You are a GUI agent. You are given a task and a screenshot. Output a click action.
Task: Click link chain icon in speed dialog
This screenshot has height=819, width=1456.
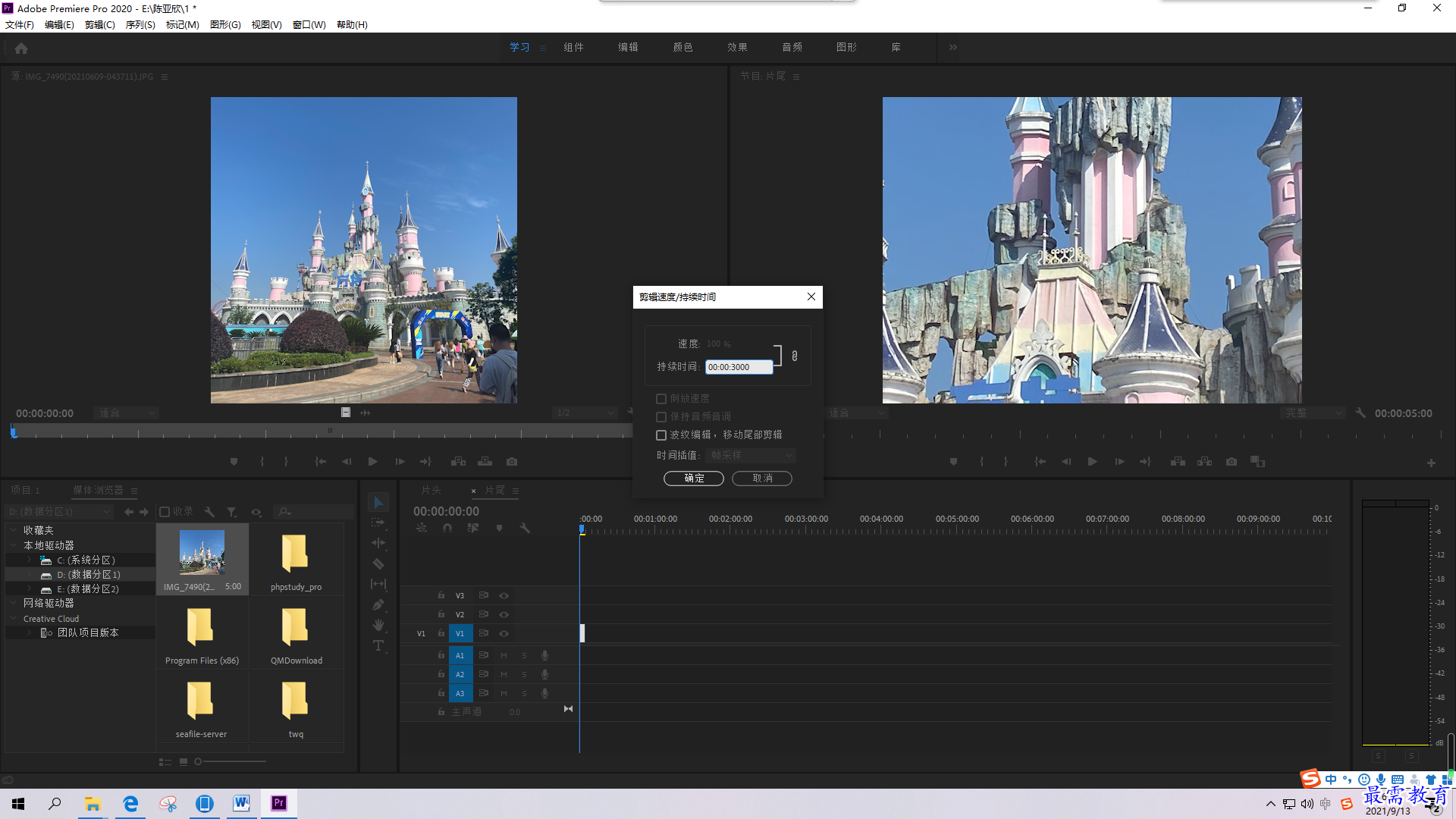794,356
